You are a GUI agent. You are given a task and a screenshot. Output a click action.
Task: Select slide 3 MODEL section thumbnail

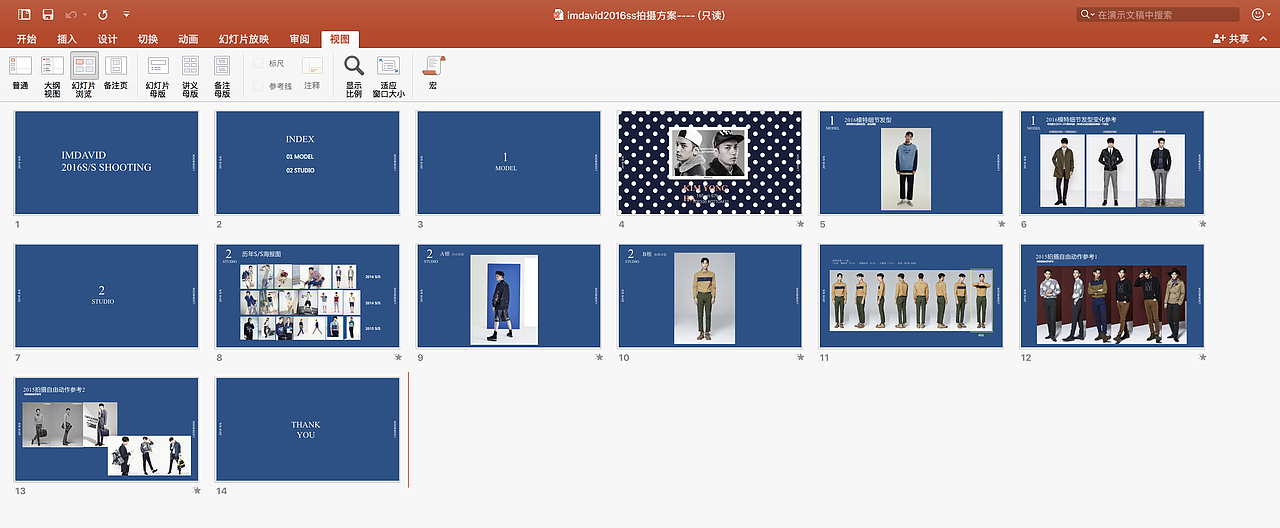(x=509, y=163)
